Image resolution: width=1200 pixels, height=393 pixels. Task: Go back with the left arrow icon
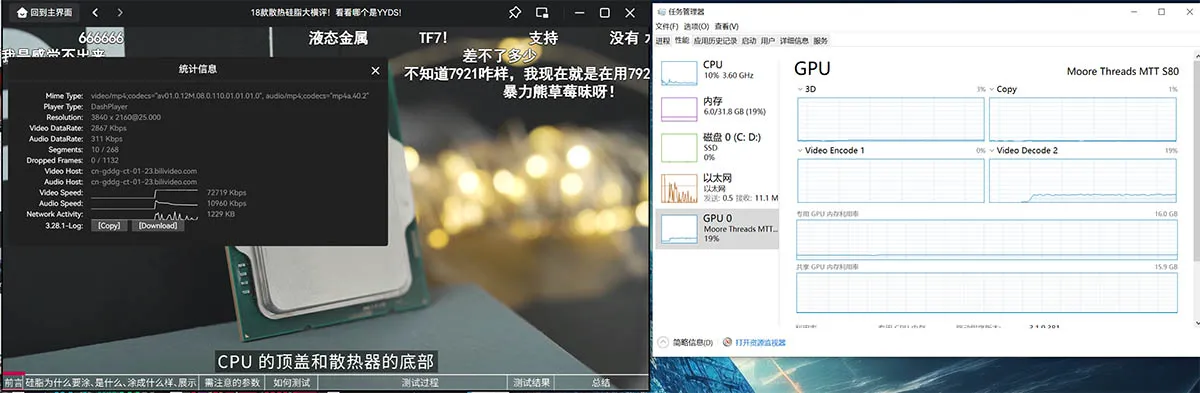(95, 12)
